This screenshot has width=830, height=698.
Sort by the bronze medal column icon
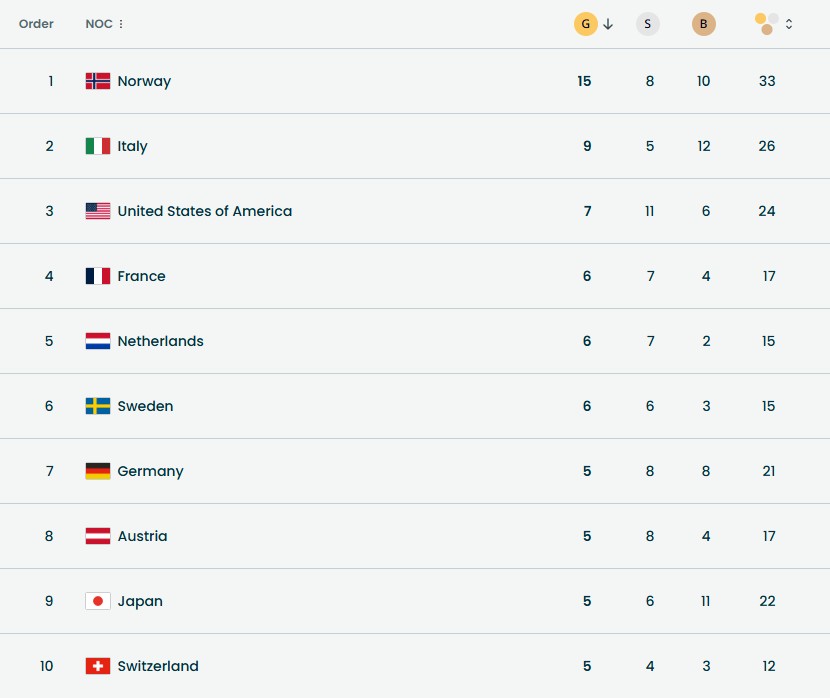point(704,24)
